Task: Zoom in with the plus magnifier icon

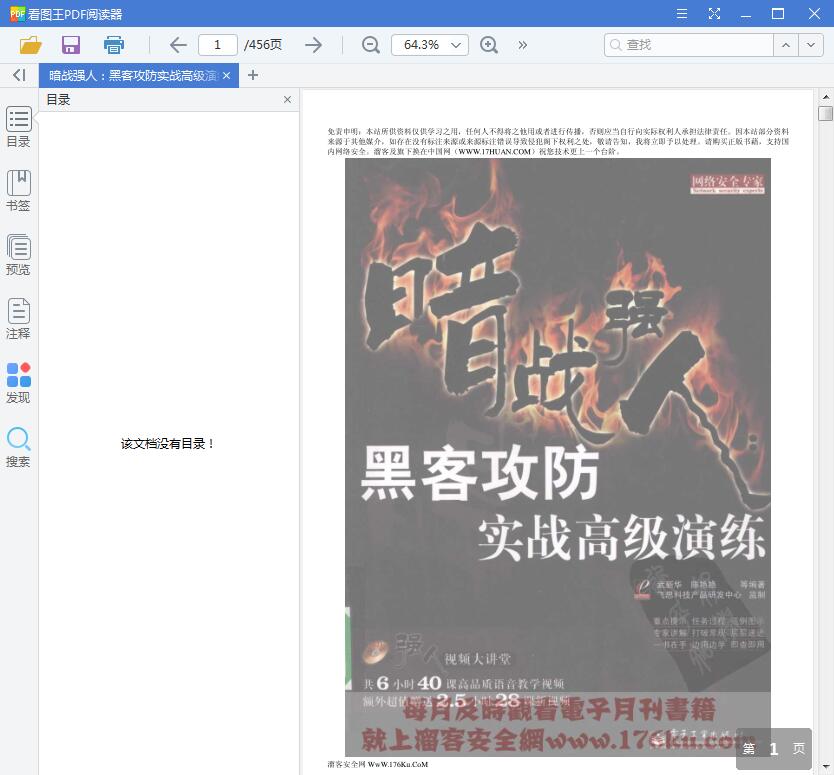Action: click(x=489, y=45)
